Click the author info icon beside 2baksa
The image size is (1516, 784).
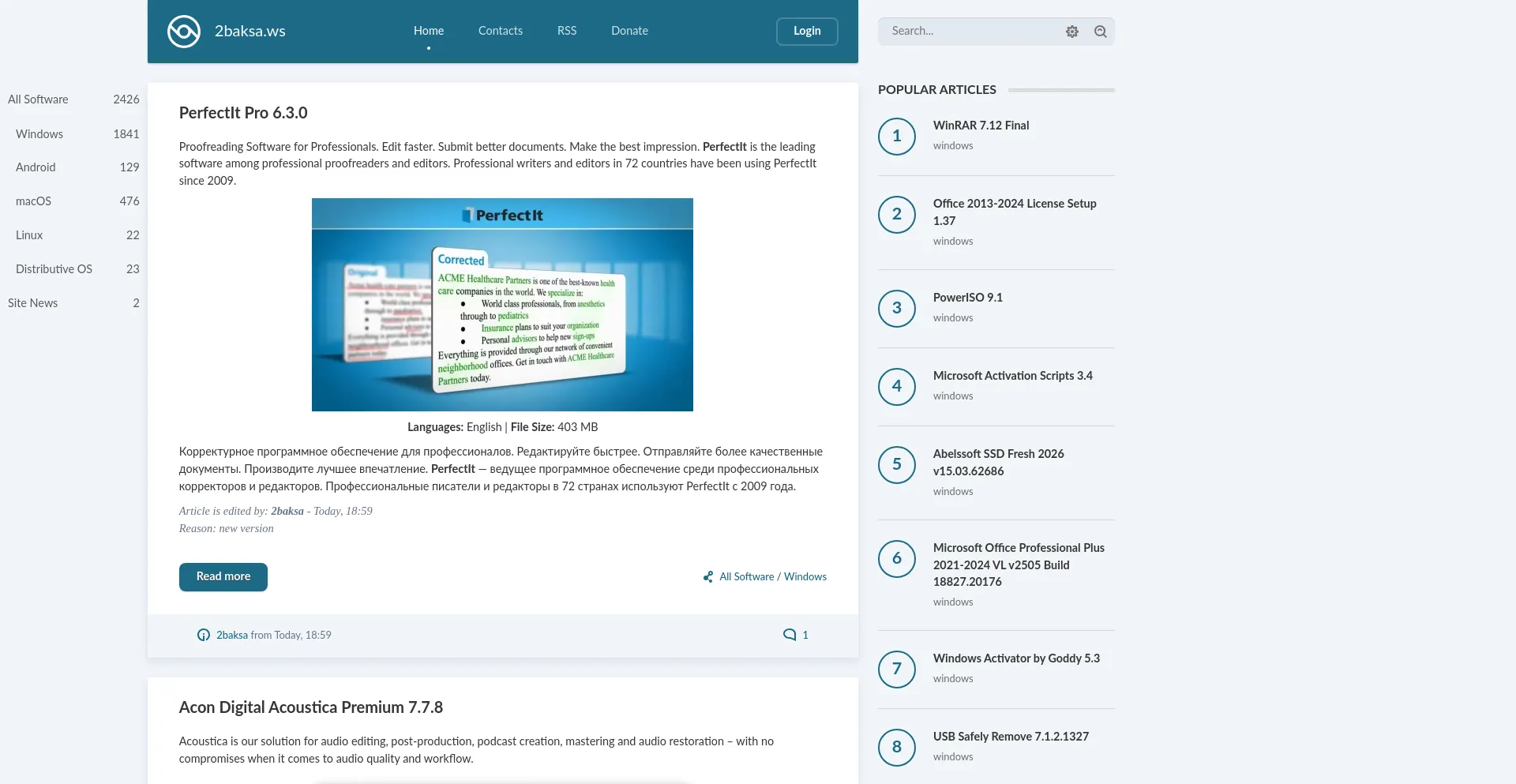point(204,635)
